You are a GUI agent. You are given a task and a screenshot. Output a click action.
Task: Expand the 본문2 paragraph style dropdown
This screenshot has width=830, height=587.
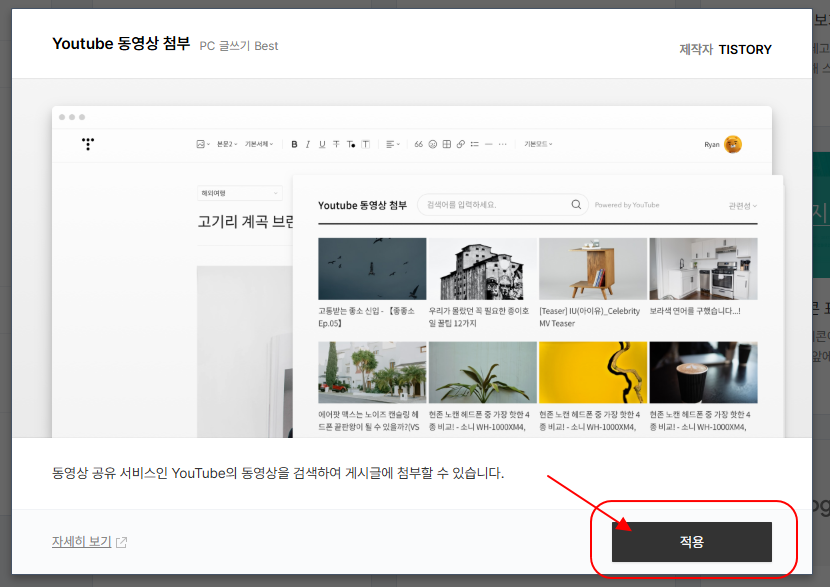pyautogui.click(x=227, y=144)
